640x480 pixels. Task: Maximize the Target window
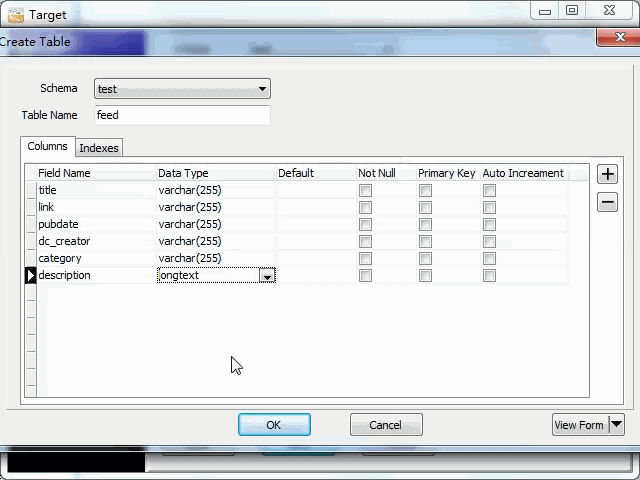572,11
